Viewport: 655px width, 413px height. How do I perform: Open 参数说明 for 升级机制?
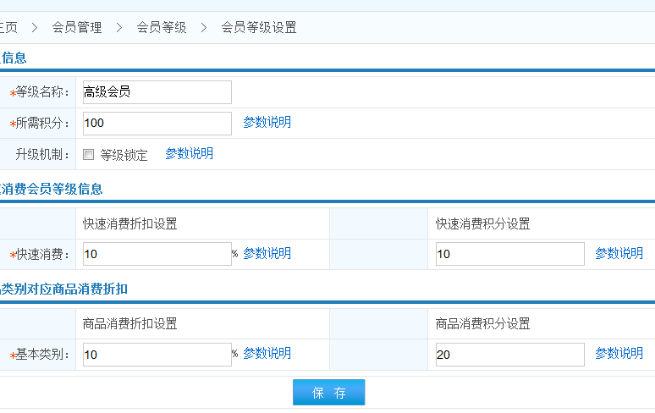coord(189,154)
